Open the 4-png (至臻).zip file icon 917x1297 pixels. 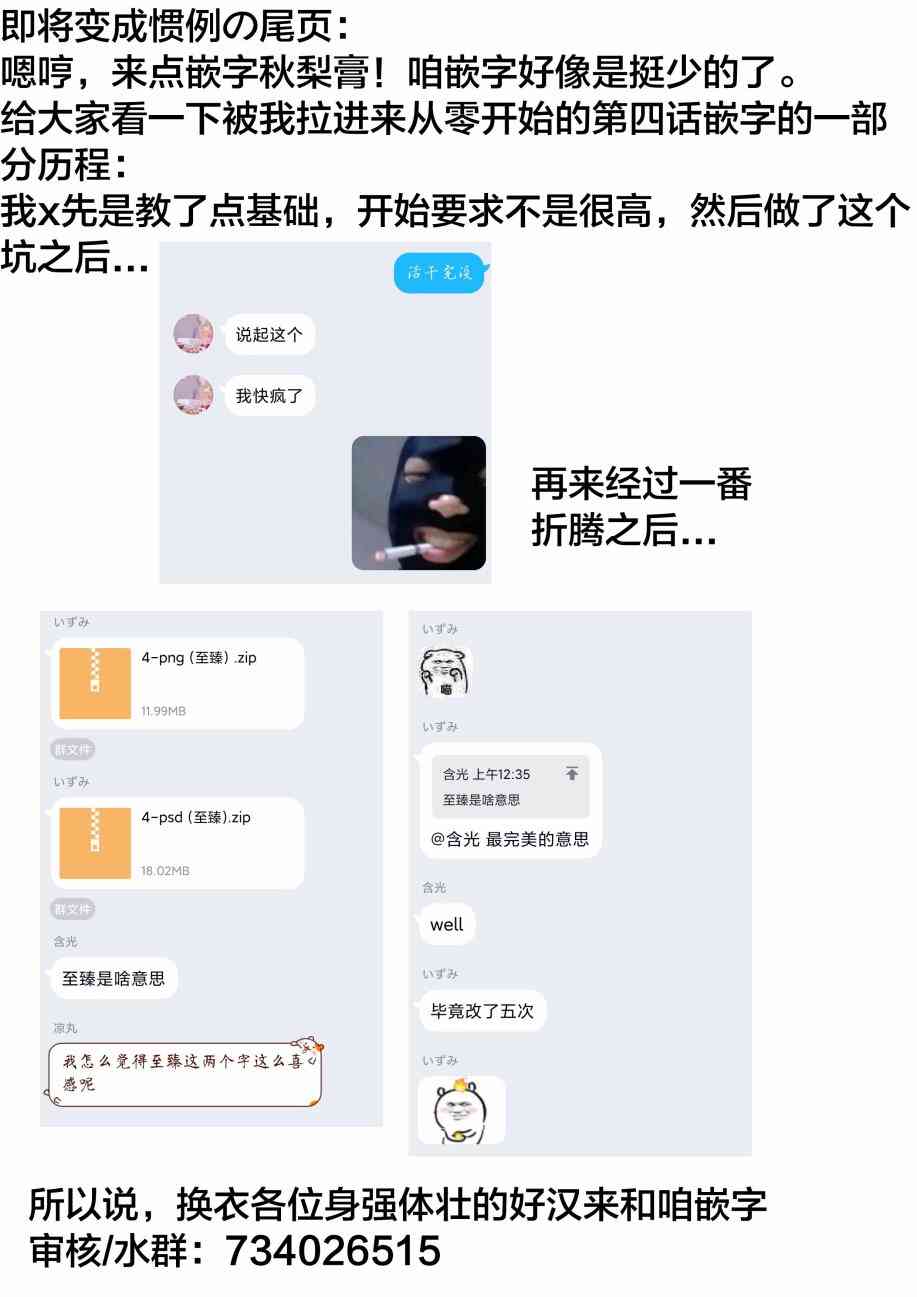tap(95, 684)
